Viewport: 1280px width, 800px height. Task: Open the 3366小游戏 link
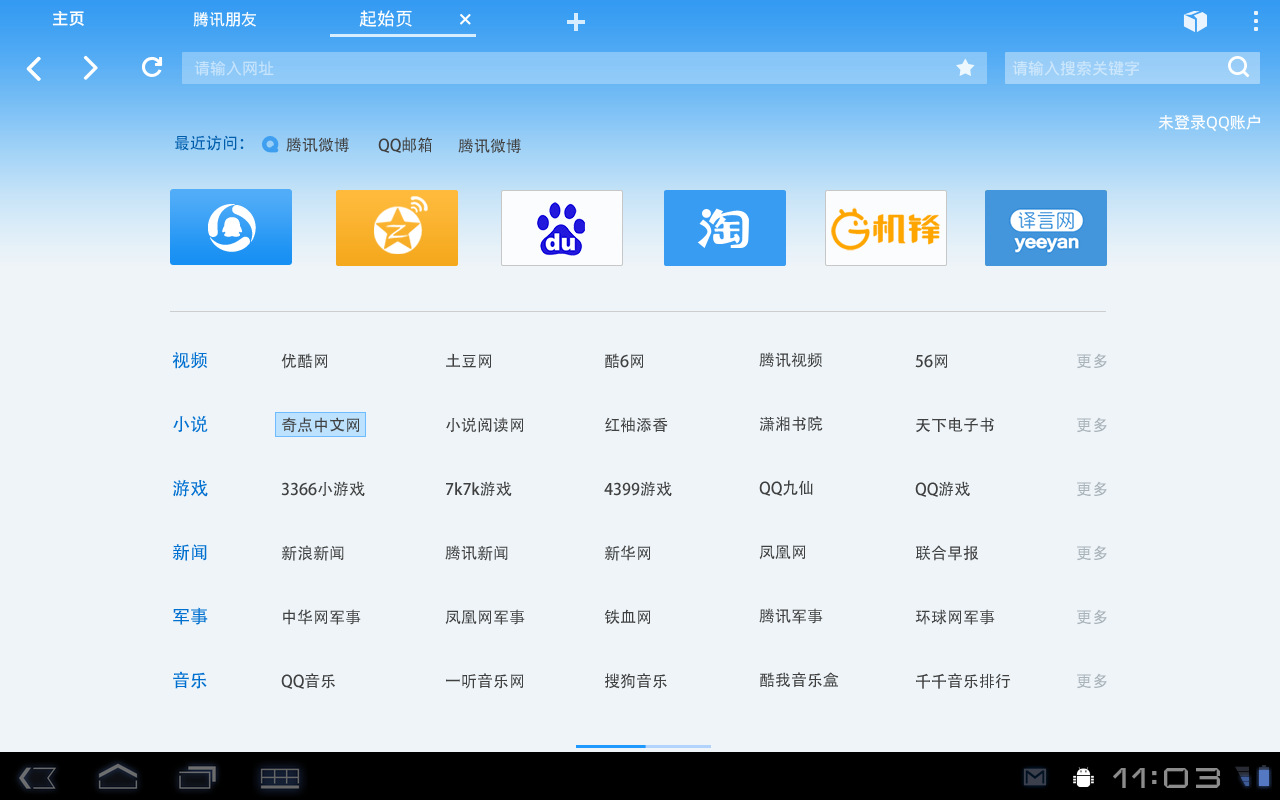[x=323, y=489]
